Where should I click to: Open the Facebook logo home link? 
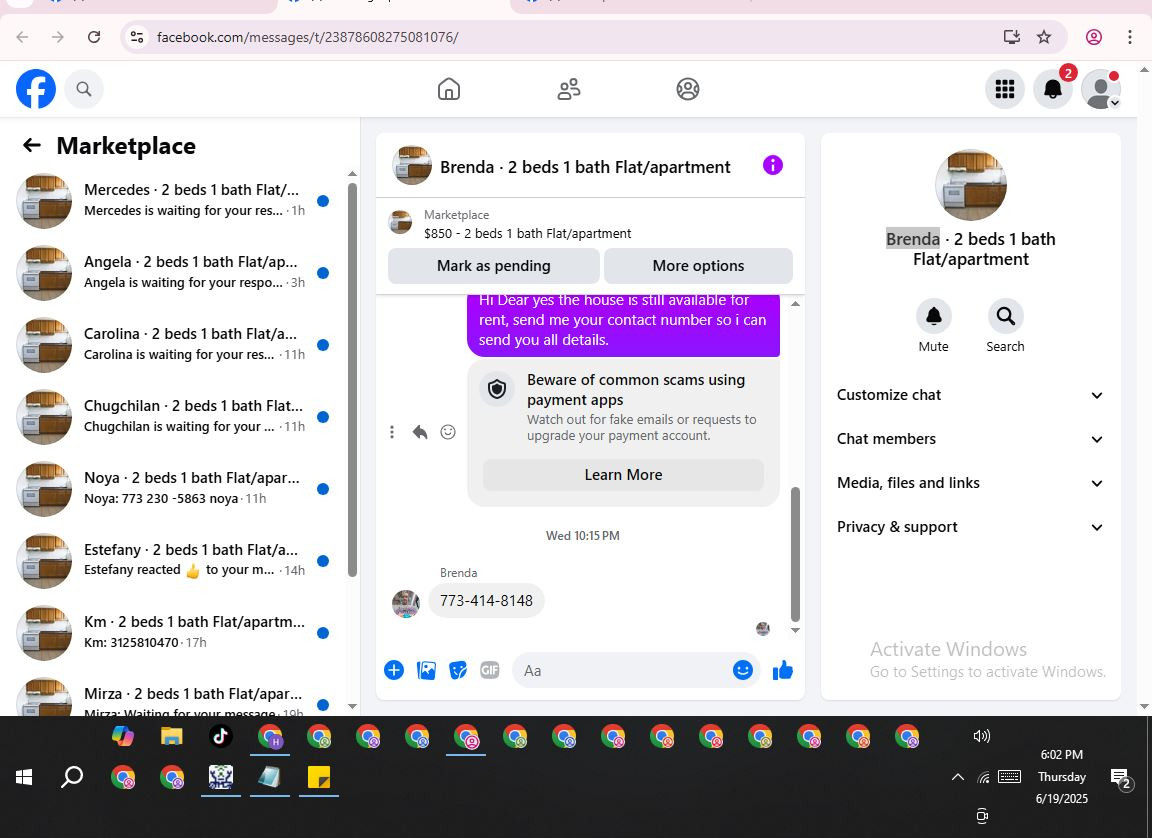36,89
